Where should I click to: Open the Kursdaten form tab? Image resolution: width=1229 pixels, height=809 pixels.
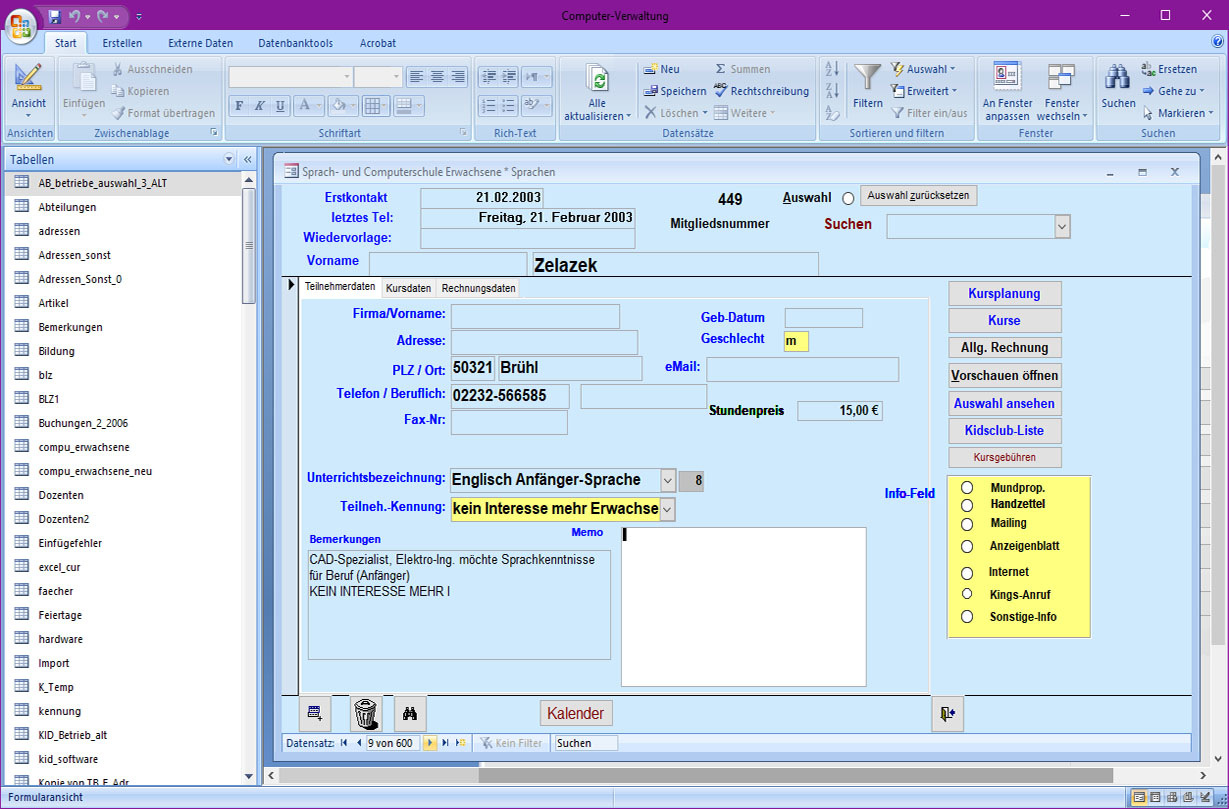pyautogui.click(x=408, y=288)
